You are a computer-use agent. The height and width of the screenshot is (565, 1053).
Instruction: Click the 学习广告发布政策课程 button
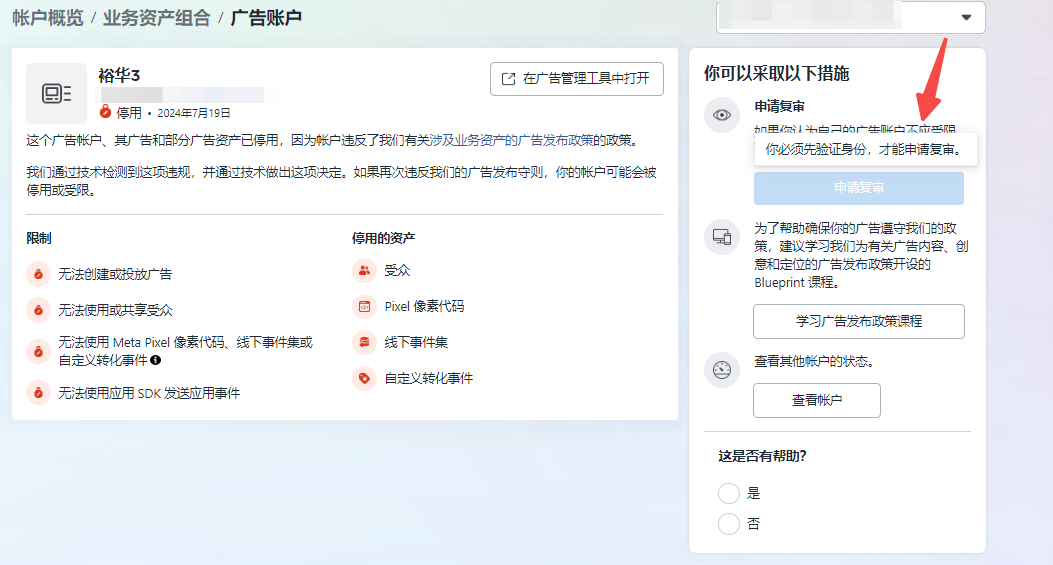(x=859, y=322)
